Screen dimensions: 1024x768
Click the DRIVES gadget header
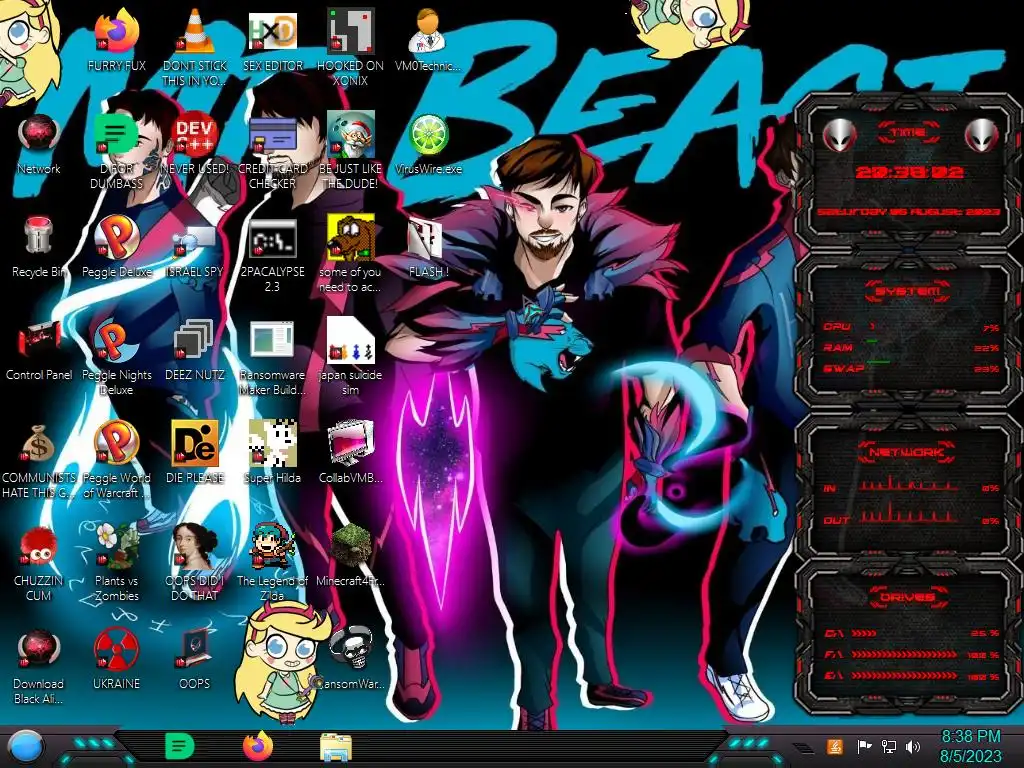pyautogui.click(x=908, y=597)
